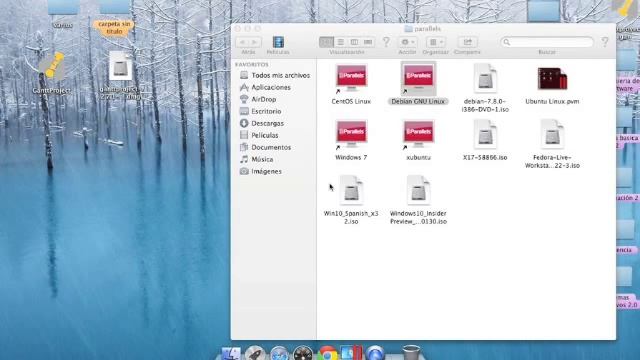Open Dashboard gauge in the Dock
Viewport: 640px width, 360px height.
[x=303, y=354]
